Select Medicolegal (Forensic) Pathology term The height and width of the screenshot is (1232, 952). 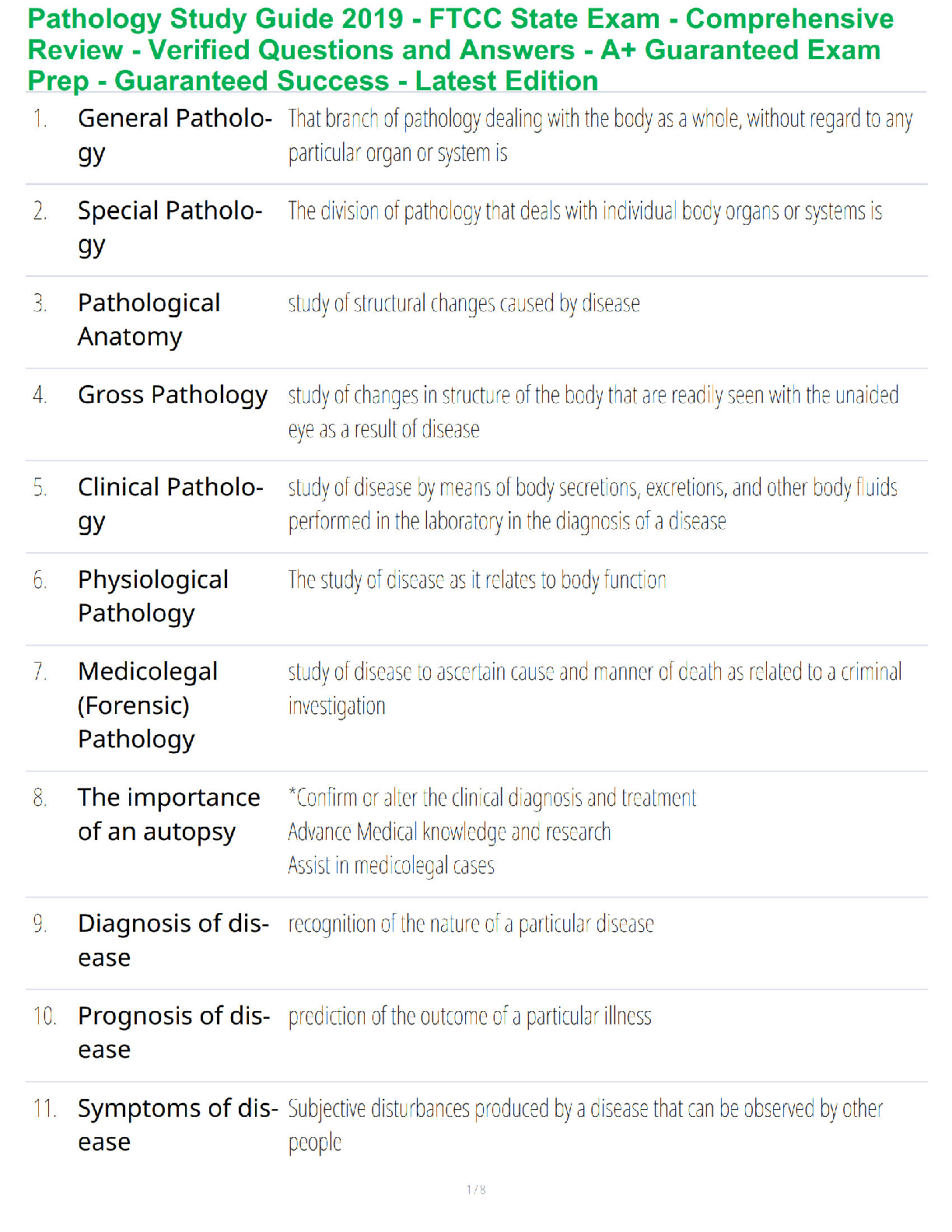pyautogui.click(x=148, y=705)
